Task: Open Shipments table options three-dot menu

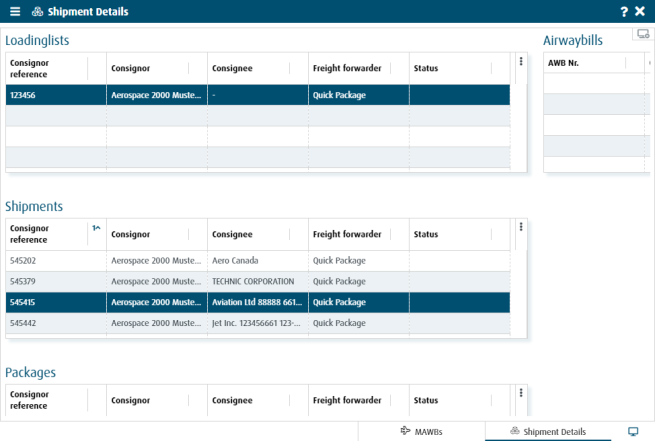Action: (520, 228)
